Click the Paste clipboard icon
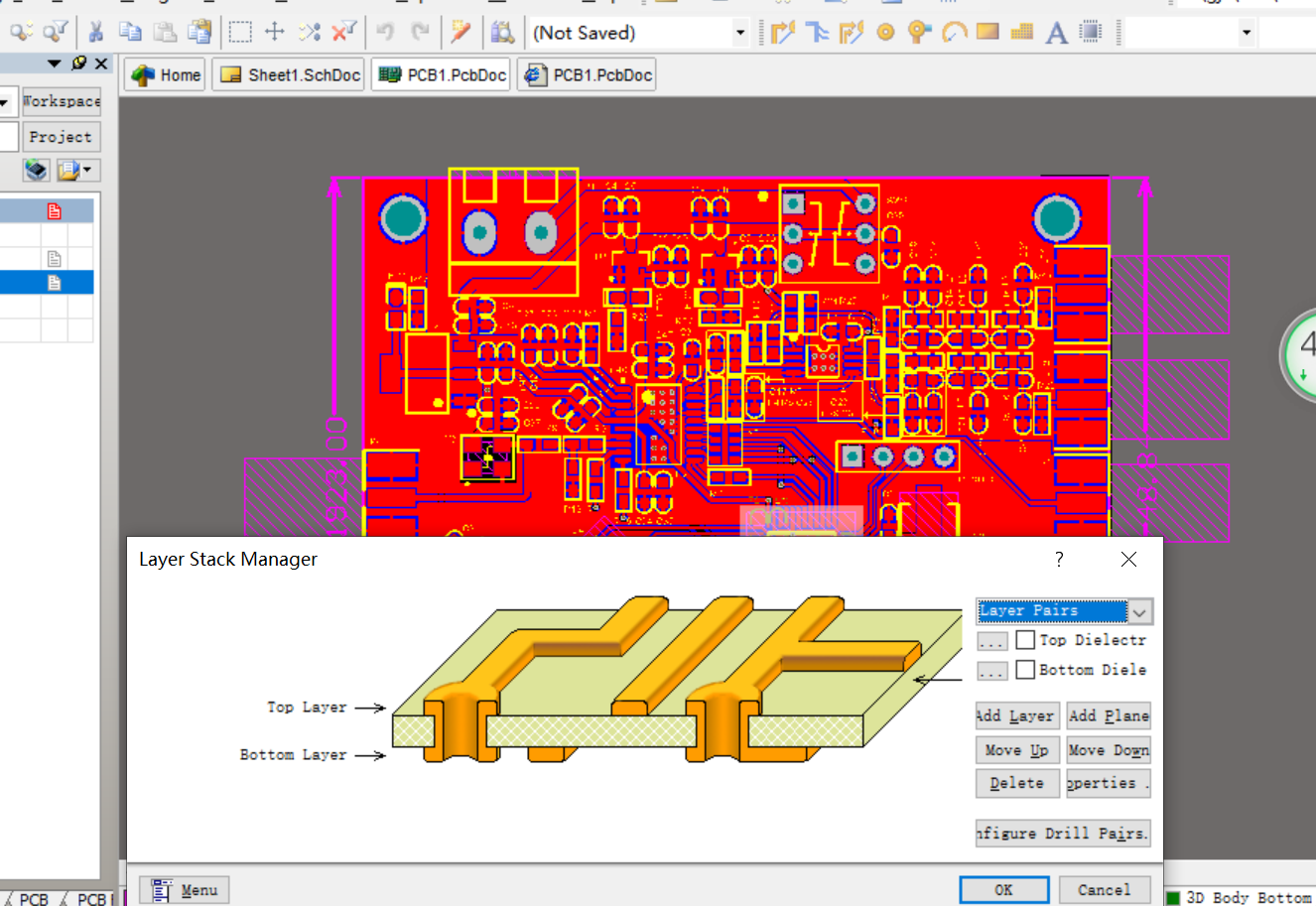The height and width of the screenshot is (906, 1316). pos(165,32)
